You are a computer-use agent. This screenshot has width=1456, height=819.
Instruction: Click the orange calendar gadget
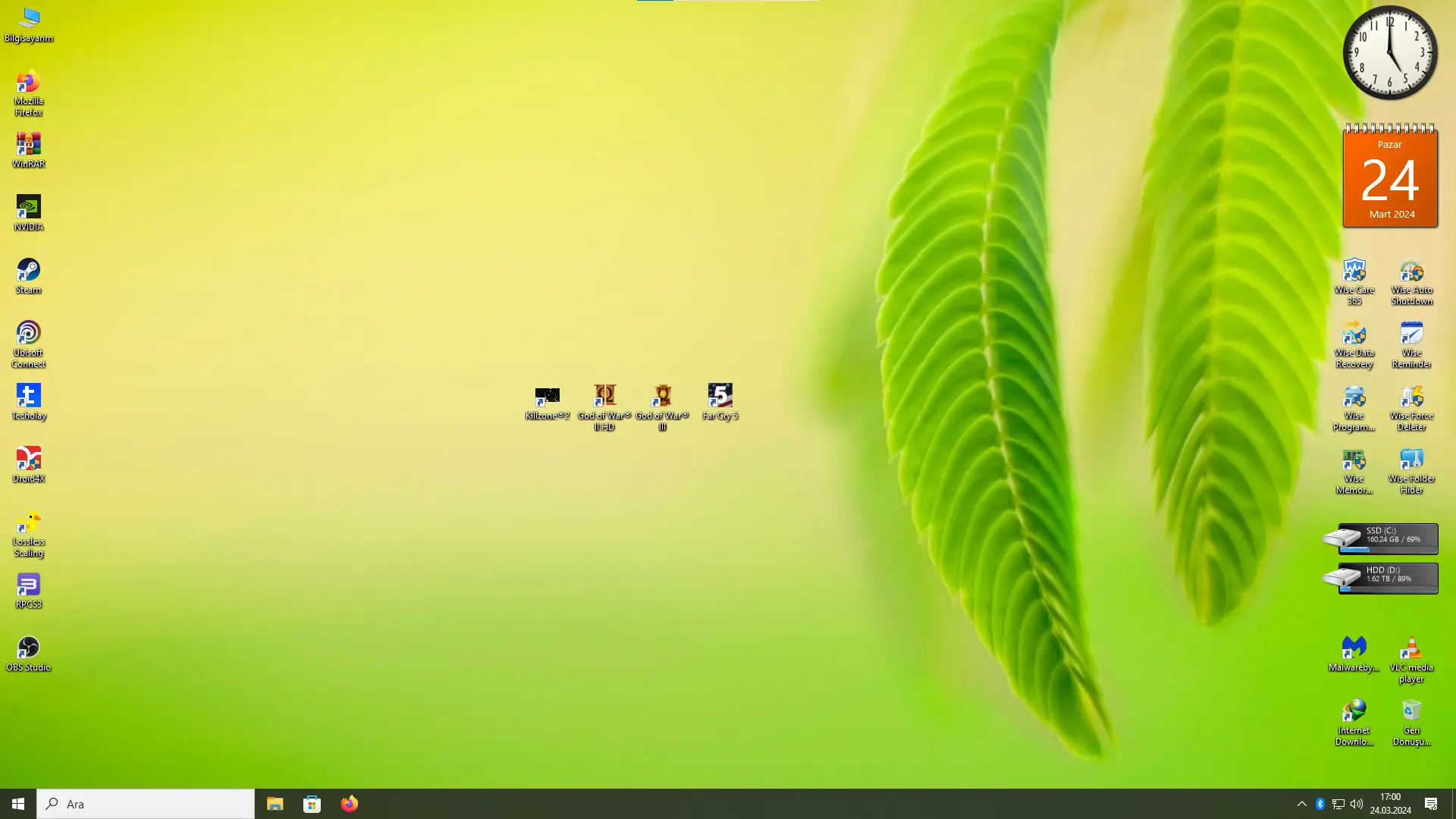(1390, 176)
